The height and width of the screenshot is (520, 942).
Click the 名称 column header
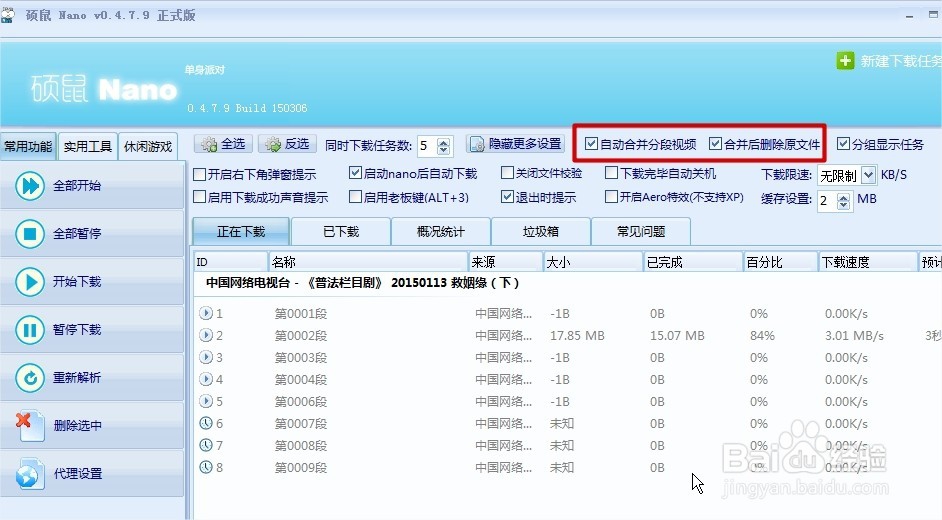368,262
